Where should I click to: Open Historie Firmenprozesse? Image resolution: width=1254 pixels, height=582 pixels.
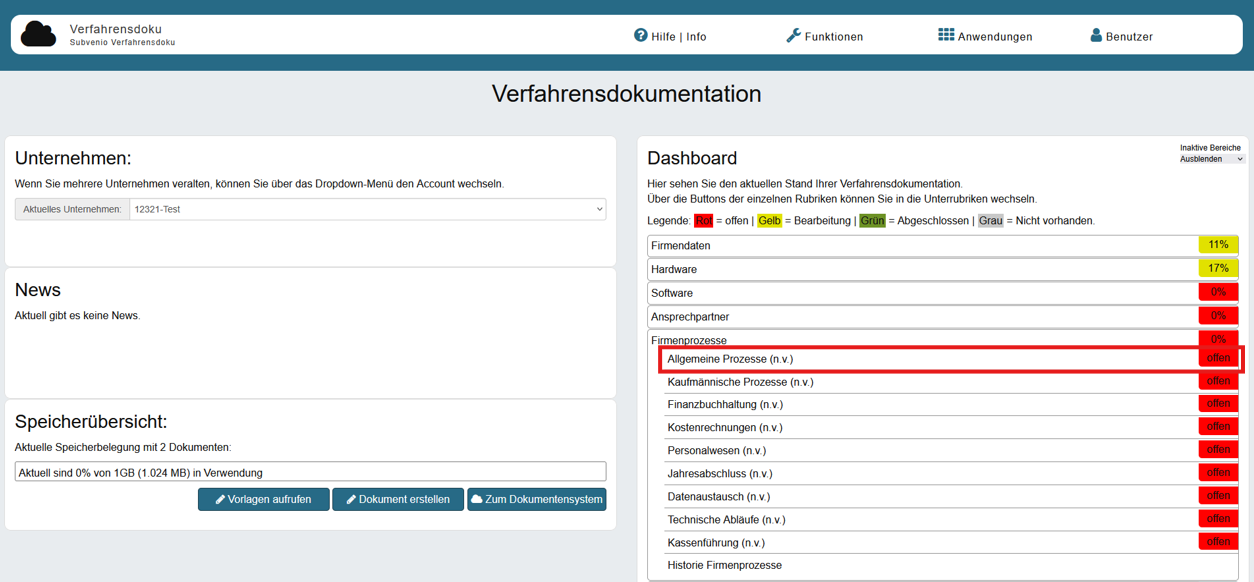725,566
